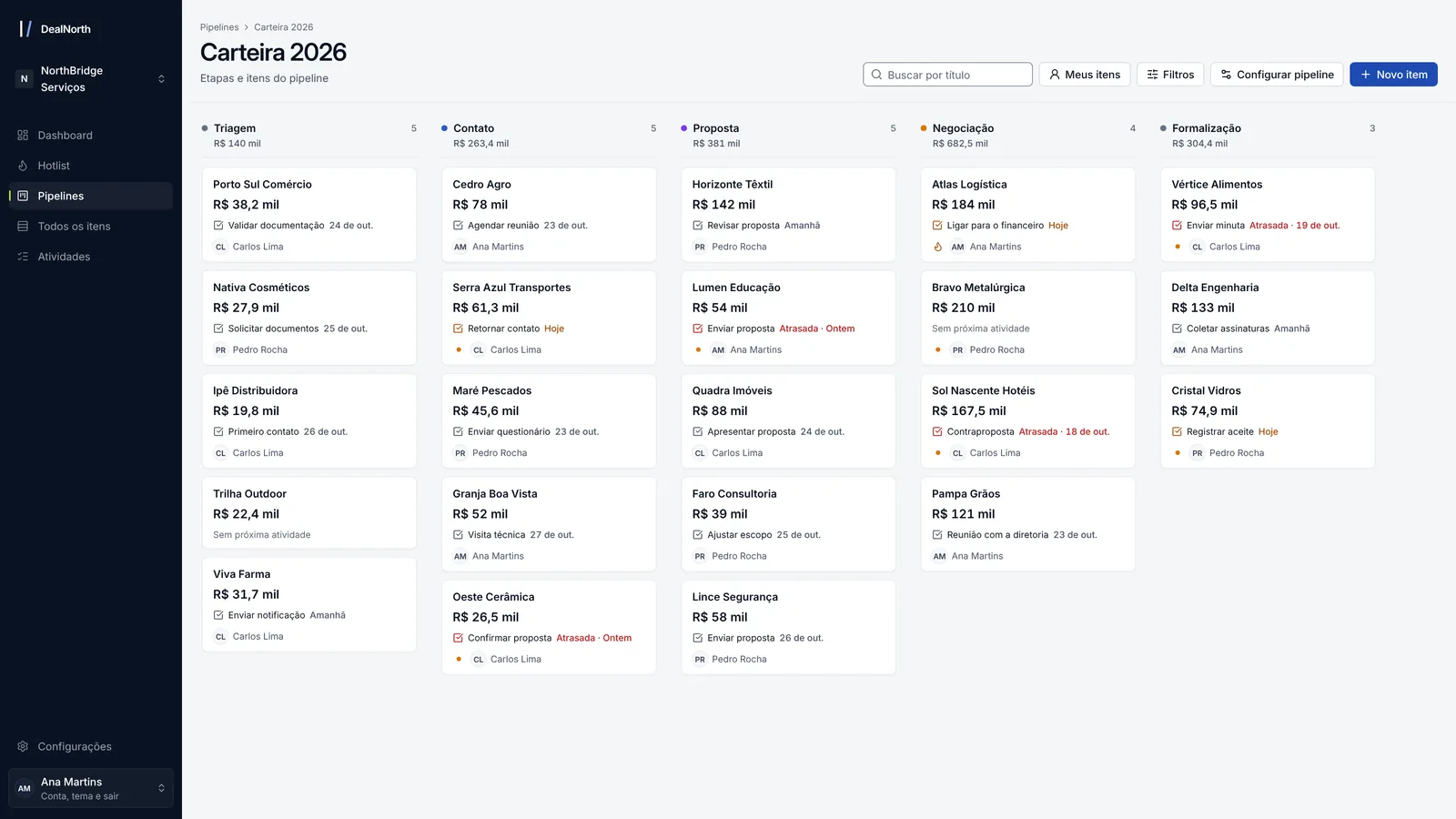The width and height of the screenshot is (1456, 819).
Task: Open the Faro Consultoria card title
Action: tap(734, 494)
